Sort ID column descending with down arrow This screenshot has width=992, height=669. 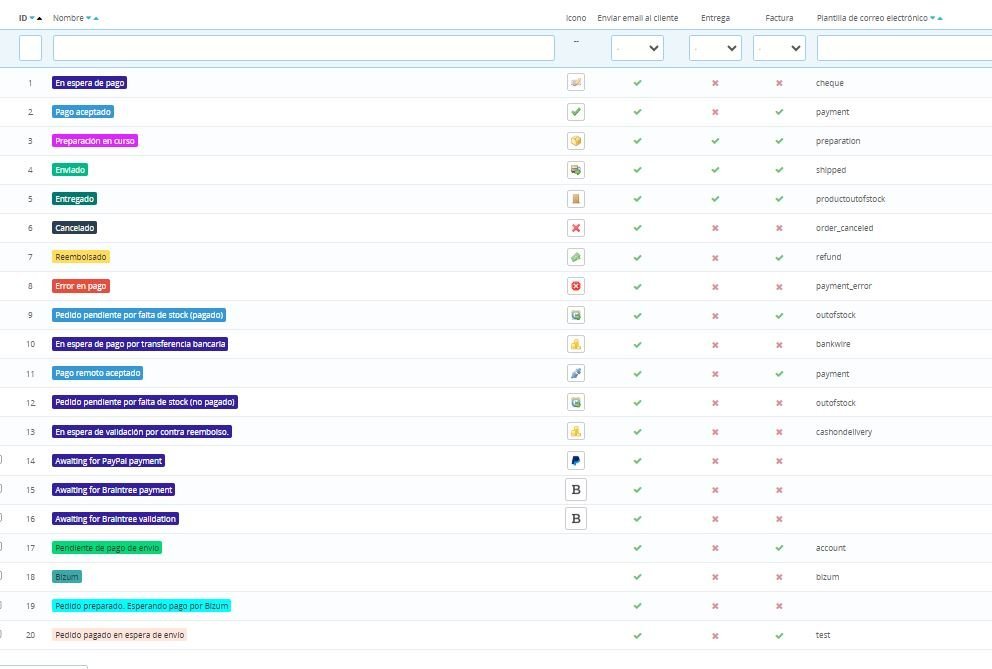(32, 18)
